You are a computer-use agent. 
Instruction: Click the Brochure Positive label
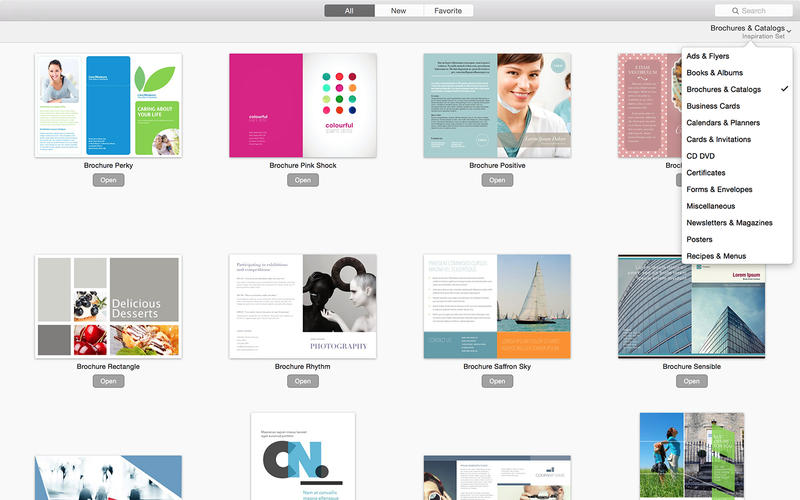497,165
